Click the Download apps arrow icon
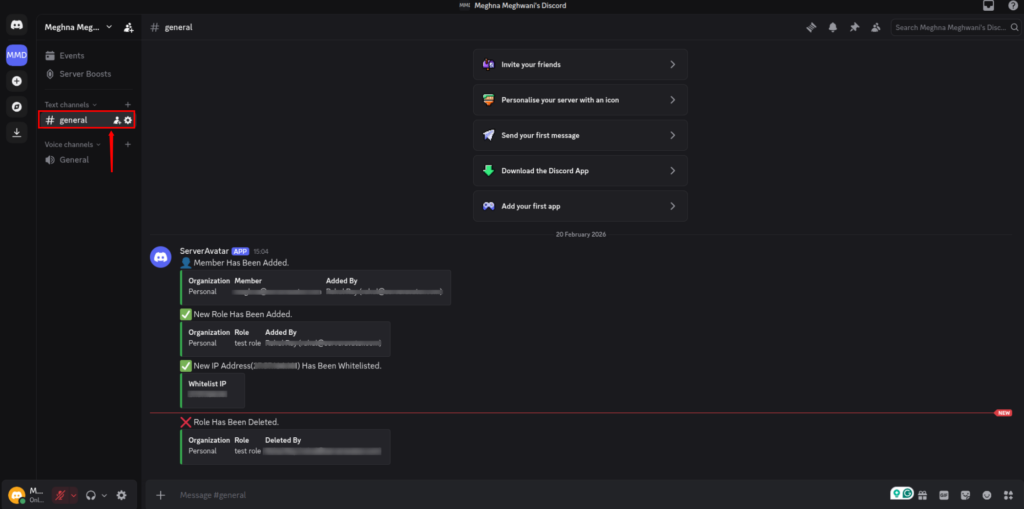1024x509 pixels. pyautogui.click(x=17, y=133)
